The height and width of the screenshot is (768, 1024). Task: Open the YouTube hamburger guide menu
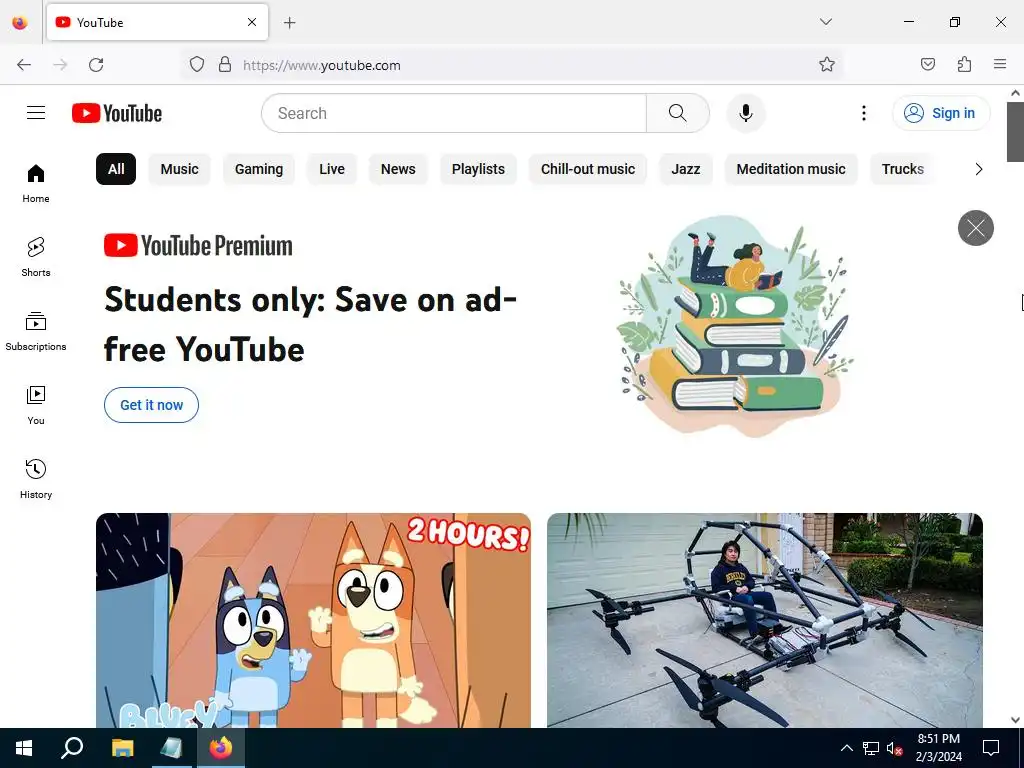(x=36, y=113)
